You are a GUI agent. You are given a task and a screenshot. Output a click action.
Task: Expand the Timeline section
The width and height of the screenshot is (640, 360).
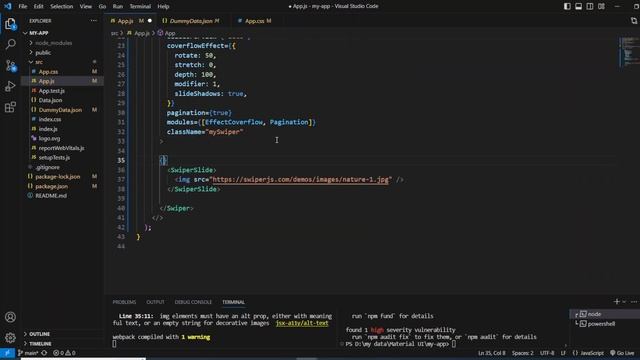(62, 344)
